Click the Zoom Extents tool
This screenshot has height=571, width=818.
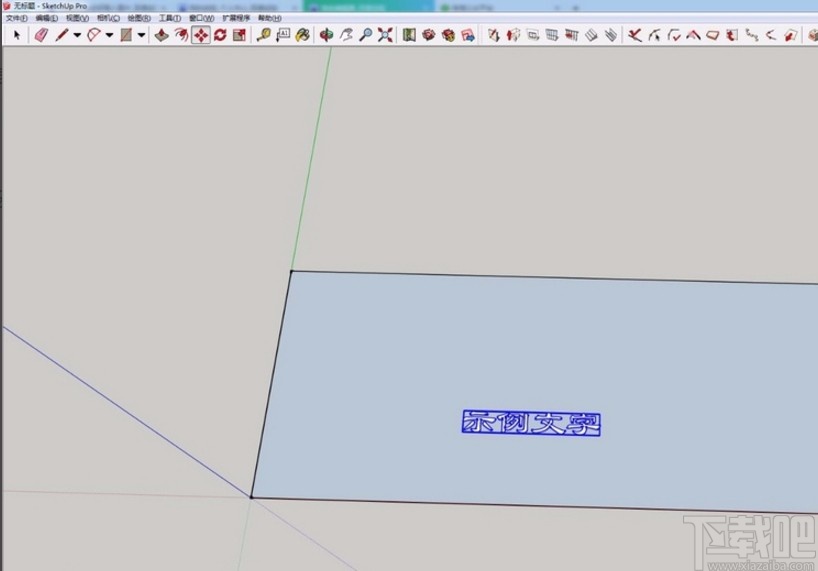385,35
